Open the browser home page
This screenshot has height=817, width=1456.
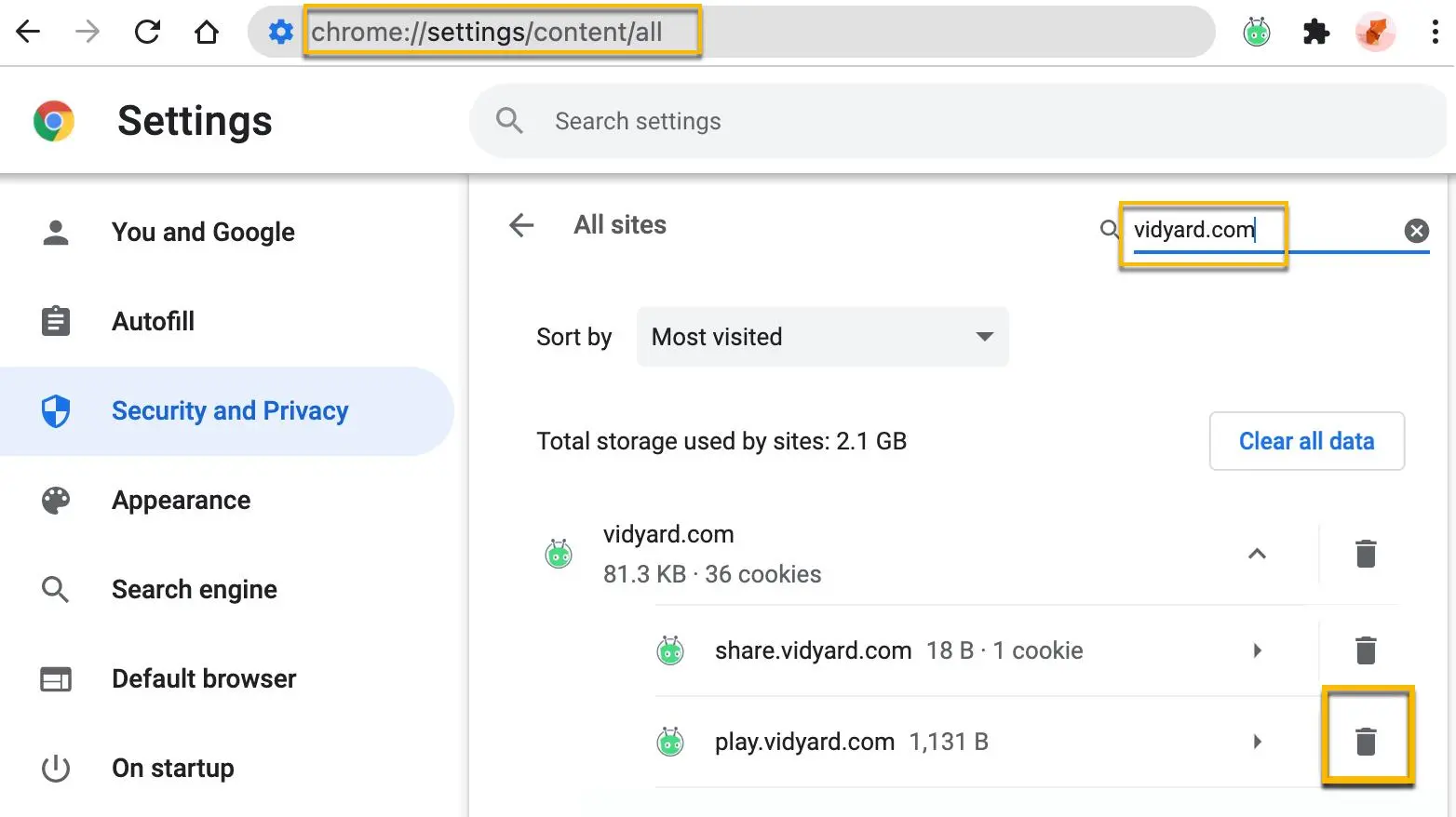tap(207, 33)
